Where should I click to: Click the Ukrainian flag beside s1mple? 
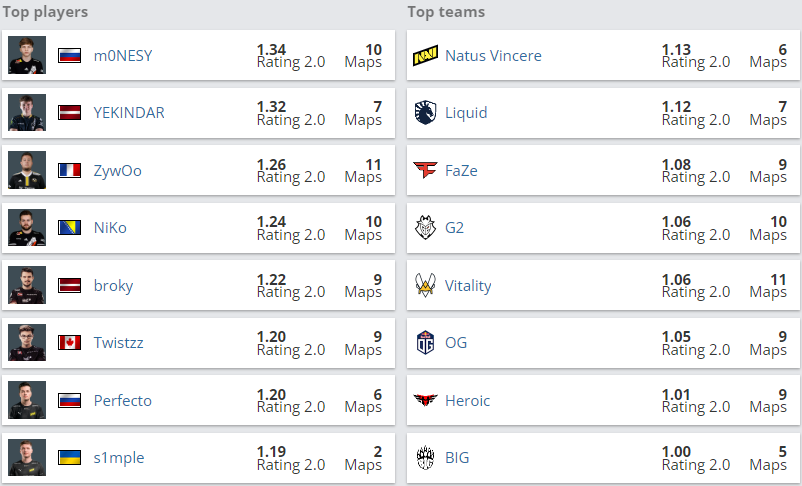tap(70, 457)
